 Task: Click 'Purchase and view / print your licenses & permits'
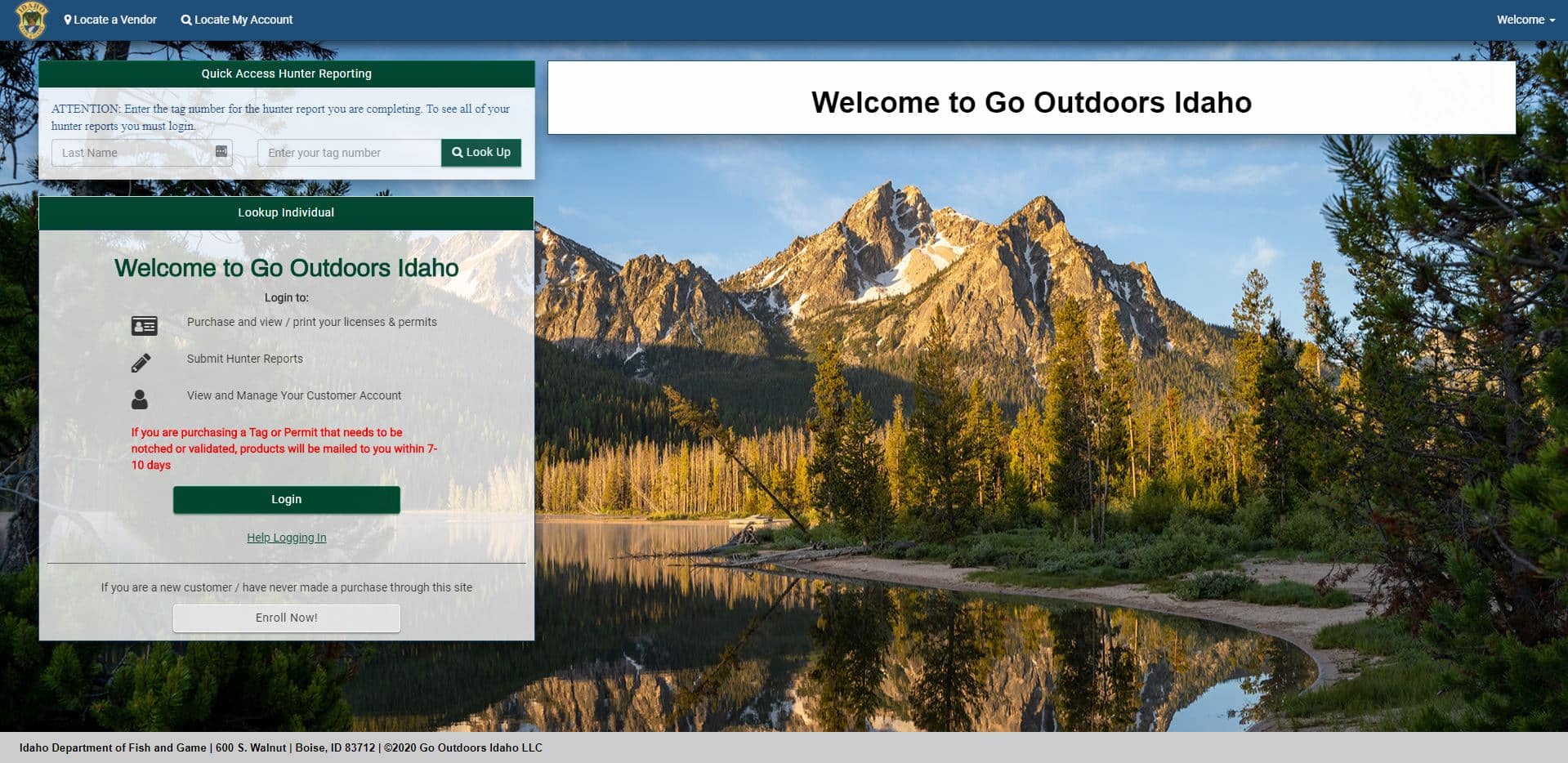[x=312, y=322]
